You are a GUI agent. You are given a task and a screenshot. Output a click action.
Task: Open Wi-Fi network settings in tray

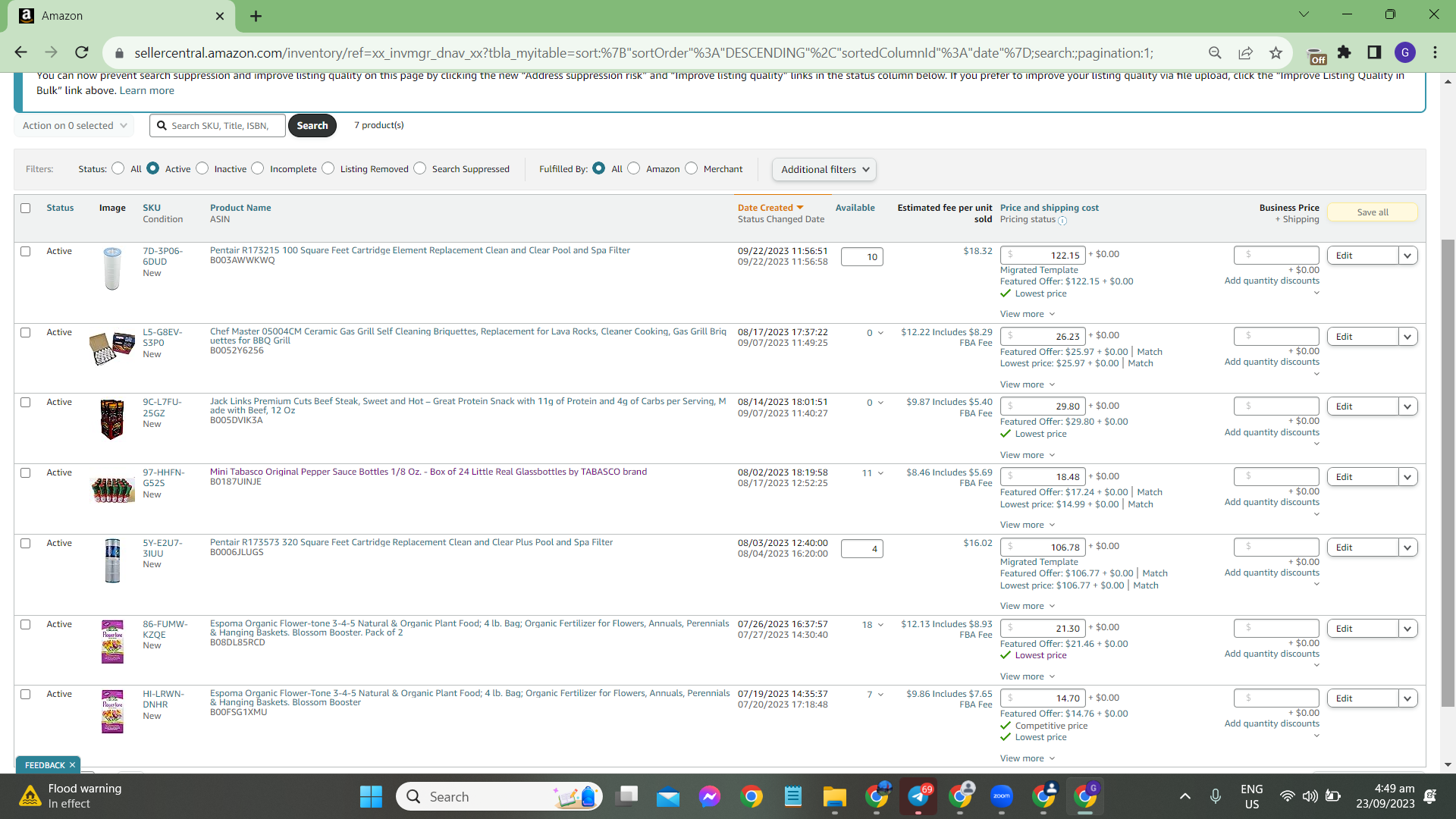[1287, 796]
